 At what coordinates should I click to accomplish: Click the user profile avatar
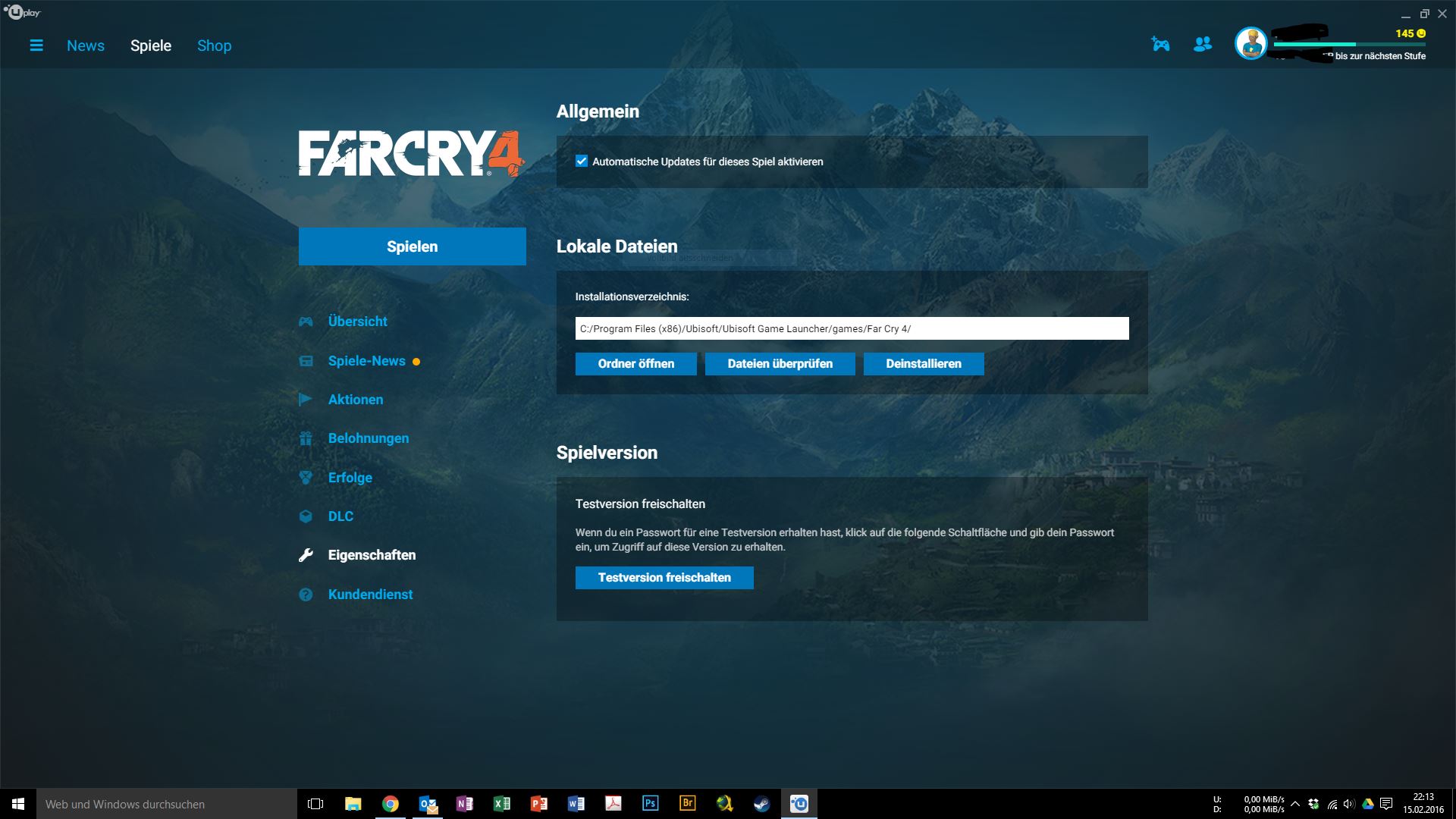coord(1250,44)
